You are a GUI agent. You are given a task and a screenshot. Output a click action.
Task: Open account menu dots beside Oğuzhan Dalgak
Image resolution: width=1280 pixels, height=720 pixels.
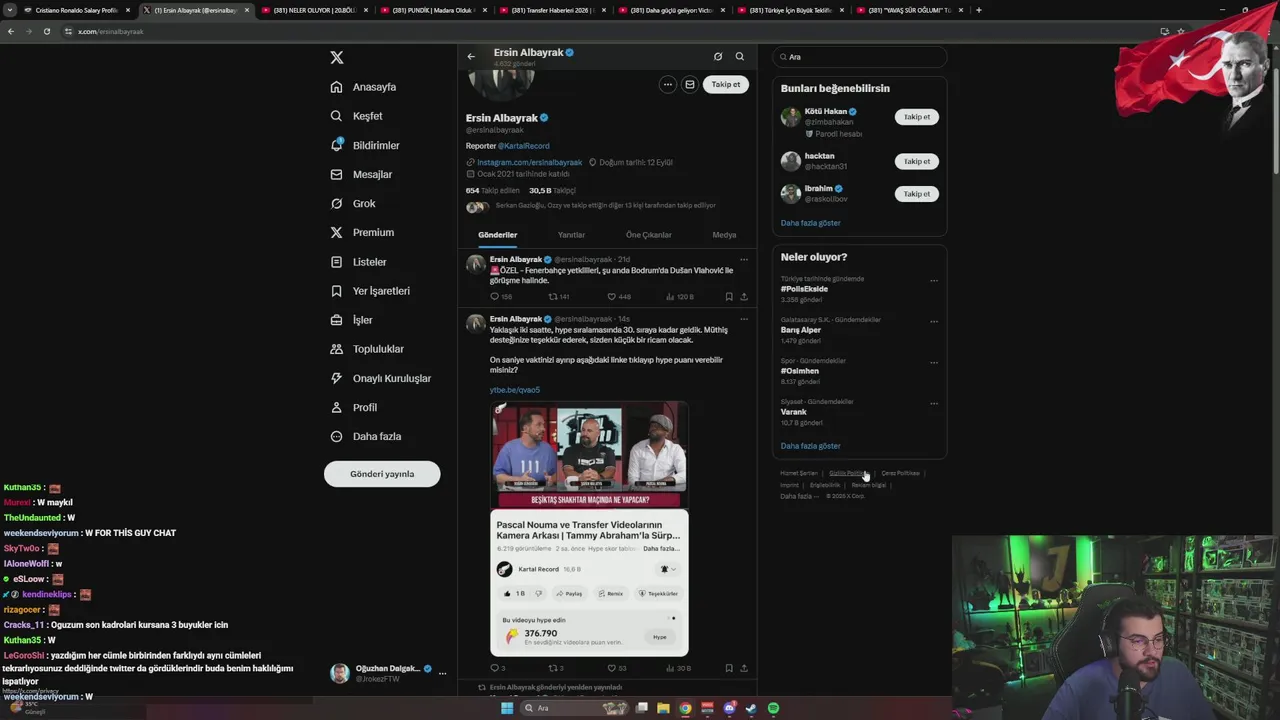[x=442, y=673]
